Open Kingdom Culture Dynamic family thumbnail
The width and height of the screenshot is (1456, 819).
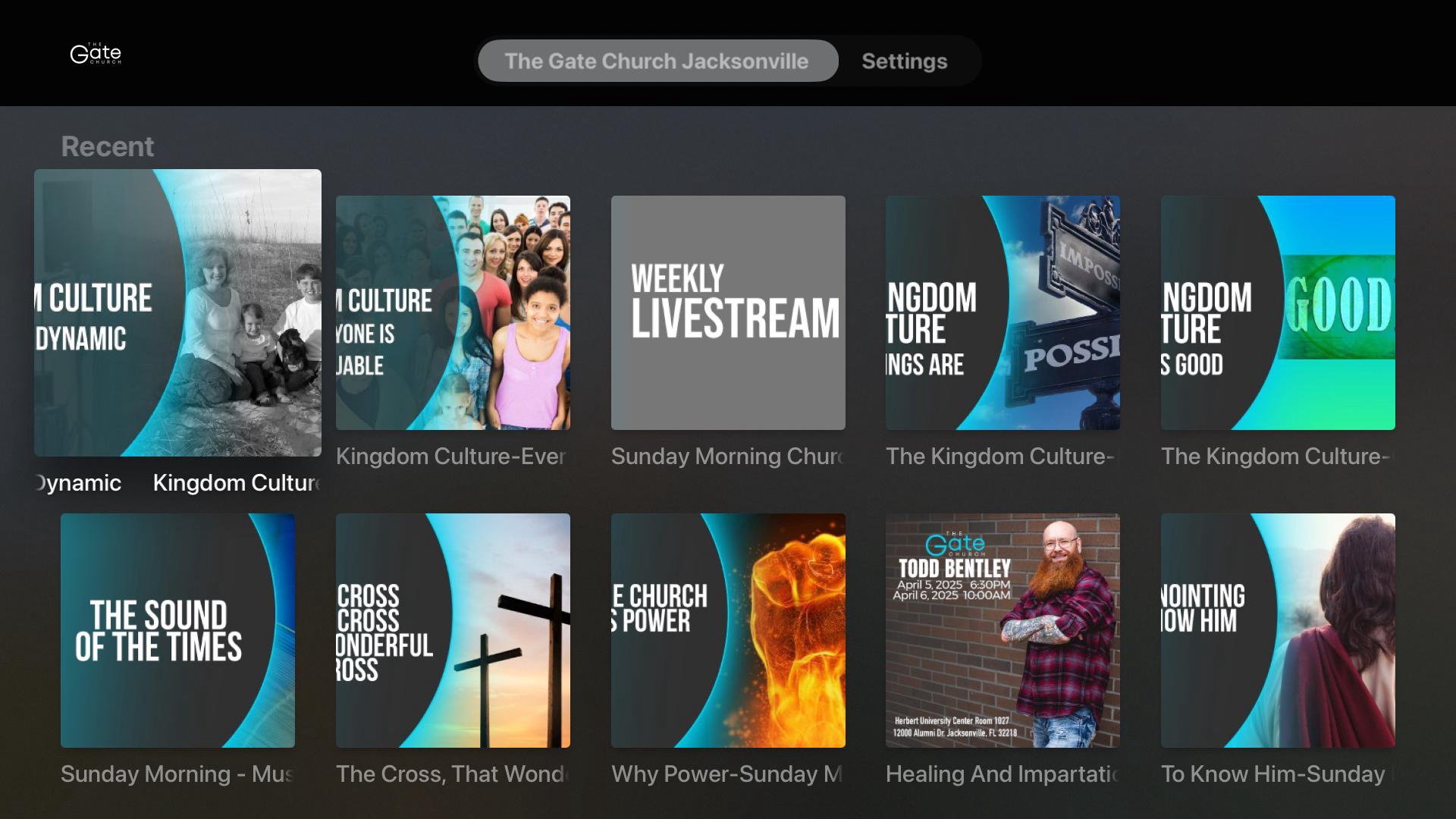[x=177, y=312]
